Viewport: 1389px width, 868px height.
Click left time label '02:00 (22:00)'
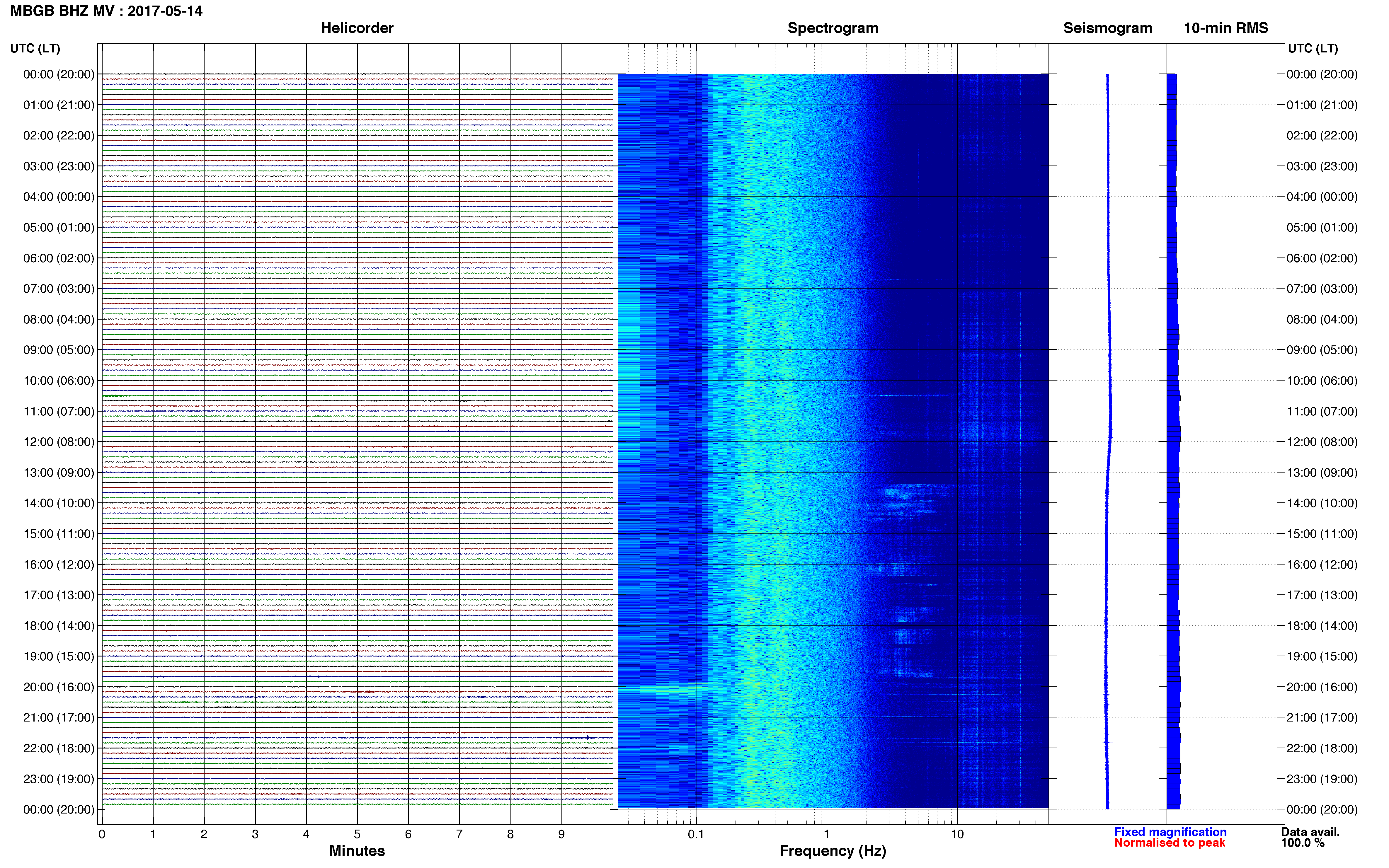point(59,135)
